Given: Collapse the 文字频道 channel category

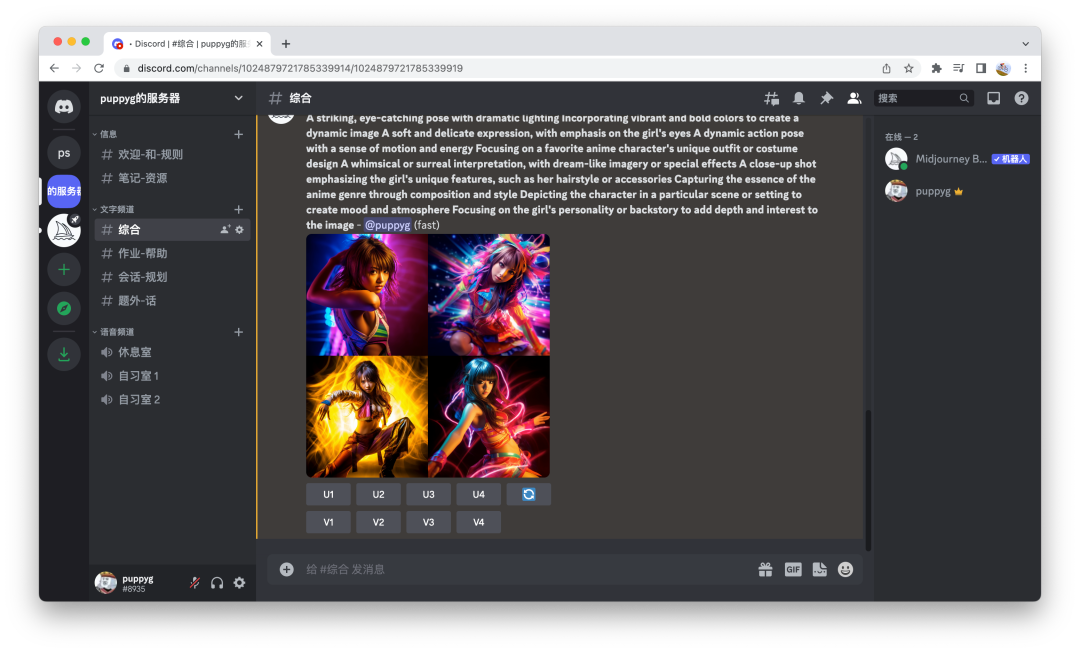Looking at the screenshot, I should pyautogui.click(x=118, y=209).
